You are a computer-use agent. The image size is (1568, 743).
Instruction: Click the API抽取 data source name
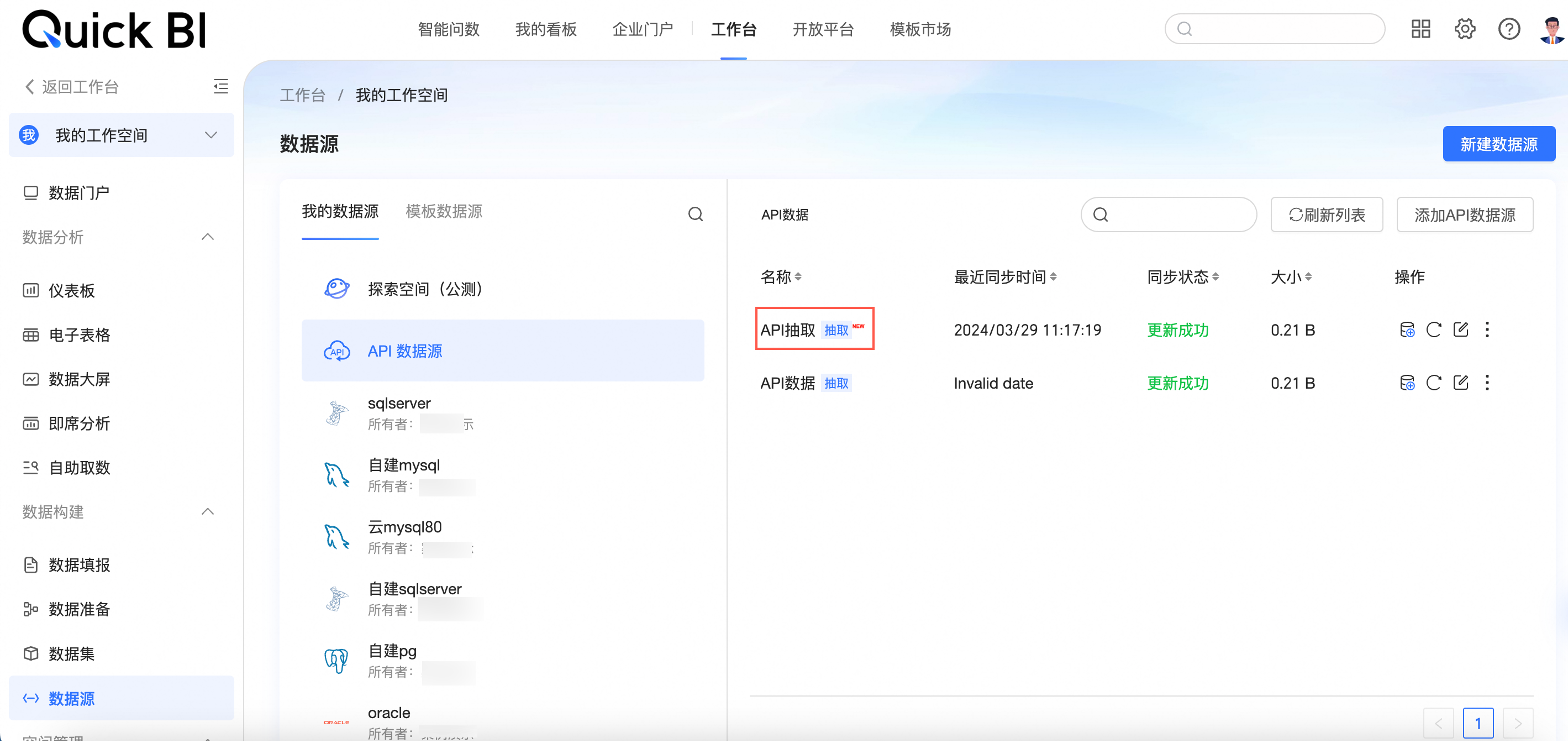pyautogui.click(x=788, y=330)
